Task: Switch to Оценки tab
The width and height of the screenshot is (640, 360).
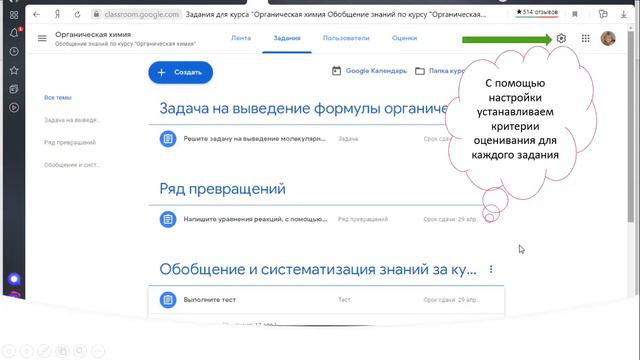Action: [x=404, y=38]
